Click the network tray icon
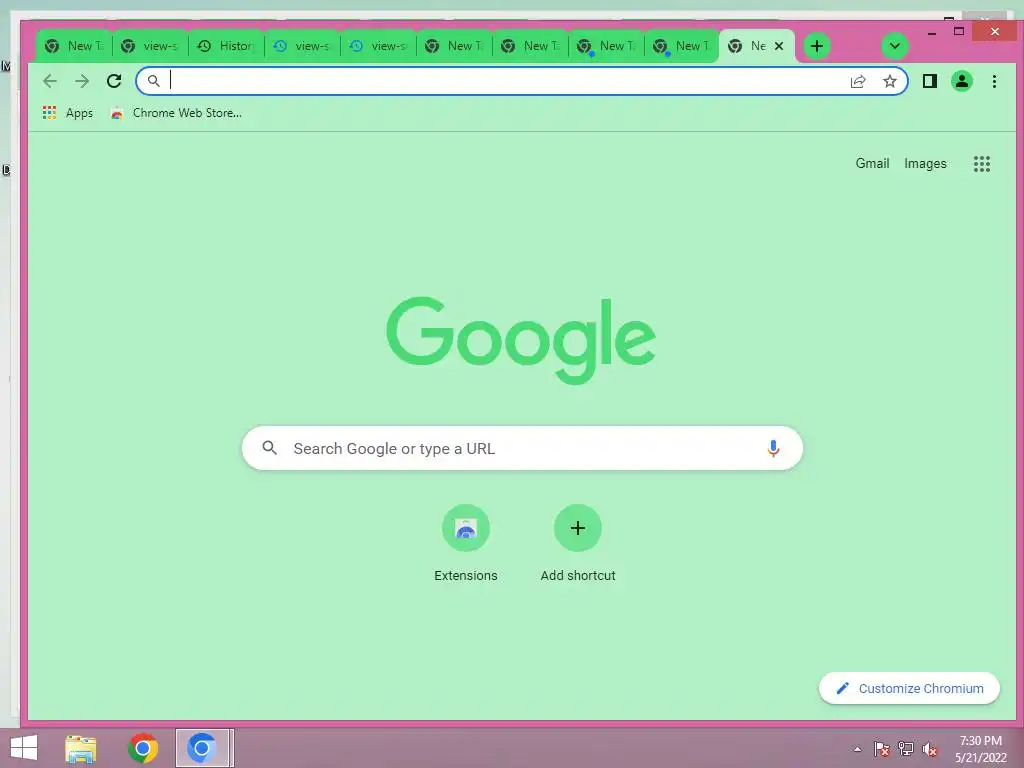The width and height of the screenshot is (1024, 768). (x=906, y=749)
